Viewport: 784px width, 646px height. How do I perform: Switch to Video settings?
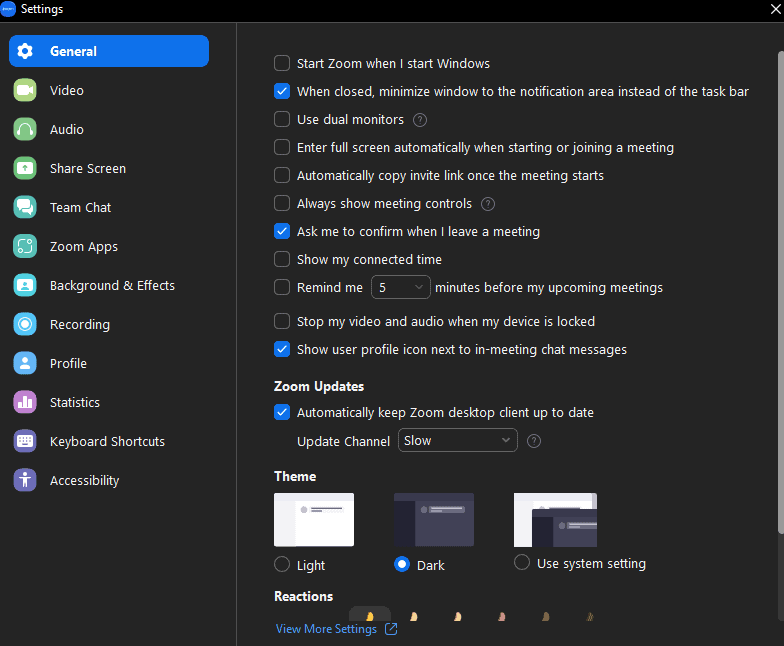point(109,90)
